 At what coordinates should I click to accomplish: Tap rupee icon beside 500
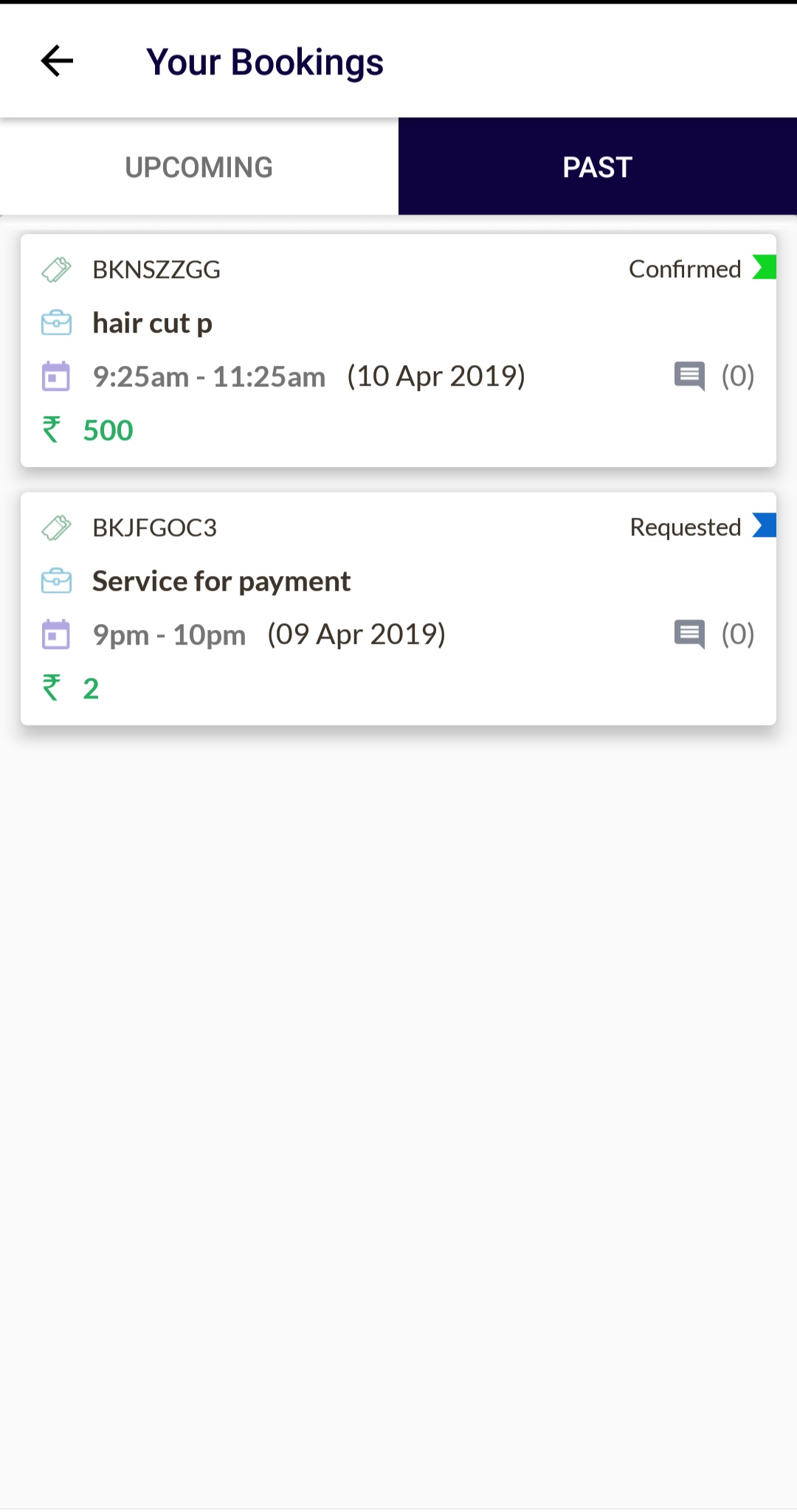click(51, 430)
